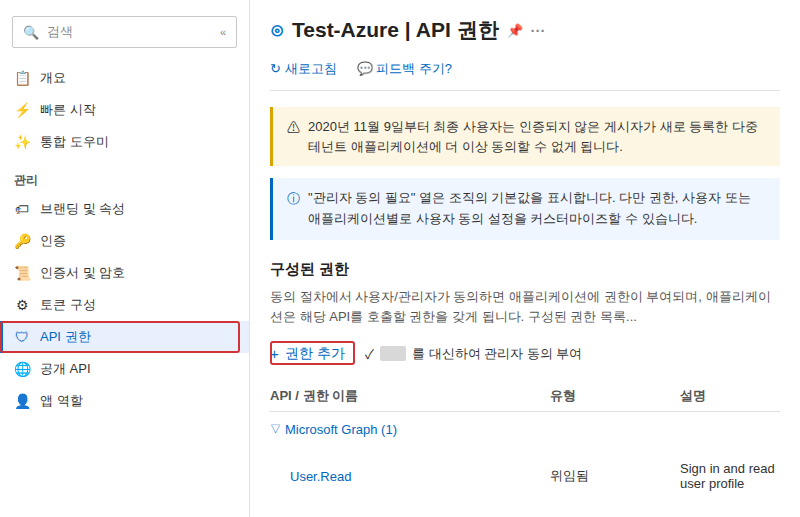This screenshot has width=800, height=517.
Task: Grant admin consent via 관리자 동의 부여
Action: 472,354
